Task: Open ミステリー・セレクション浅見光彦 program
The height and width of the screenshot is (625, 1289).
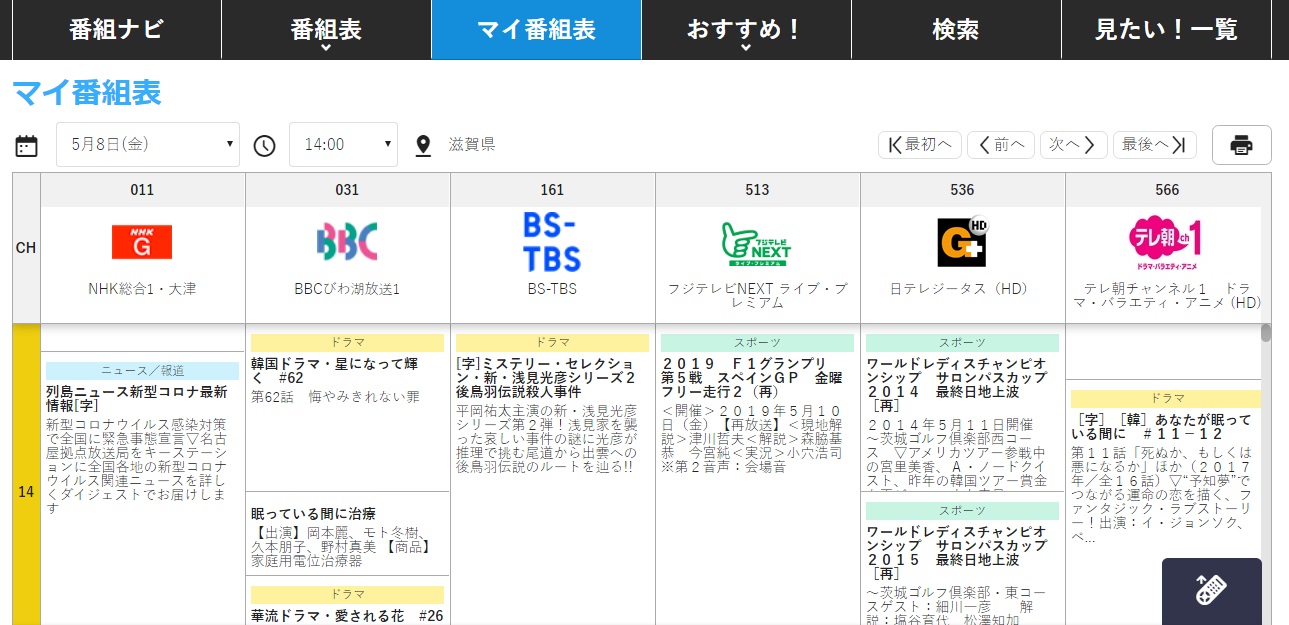Action: (x=548, y=377)
